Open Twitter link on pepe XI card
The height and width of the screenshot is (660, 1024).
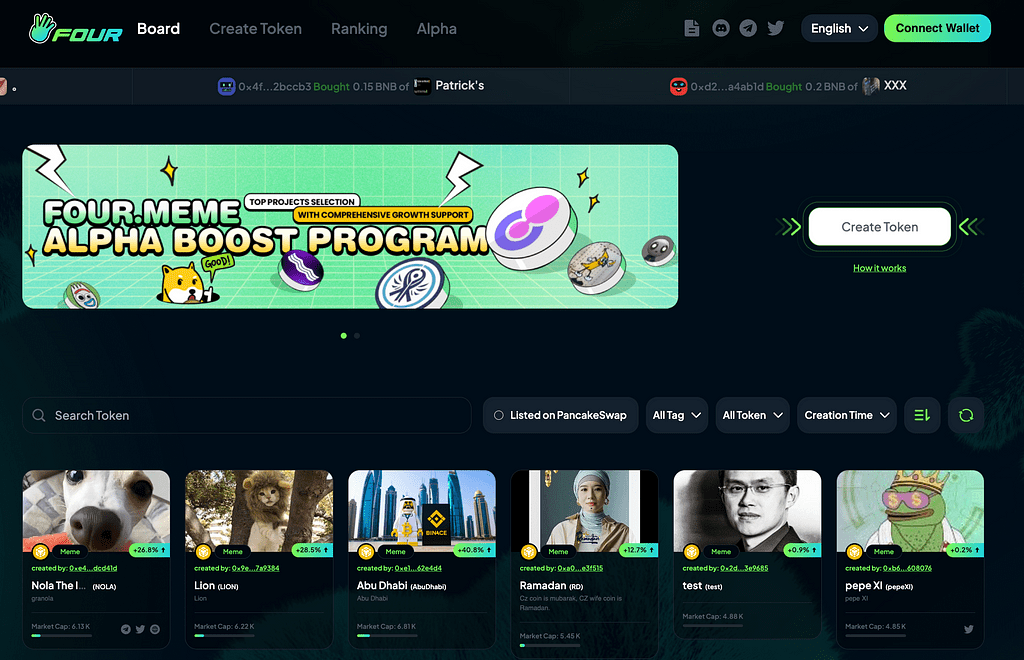tap(968, 629)
